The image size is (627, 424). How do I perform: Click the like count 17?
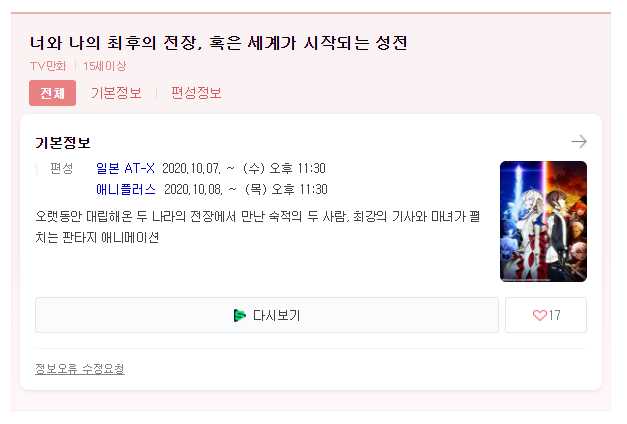click(x=554, y=315)
